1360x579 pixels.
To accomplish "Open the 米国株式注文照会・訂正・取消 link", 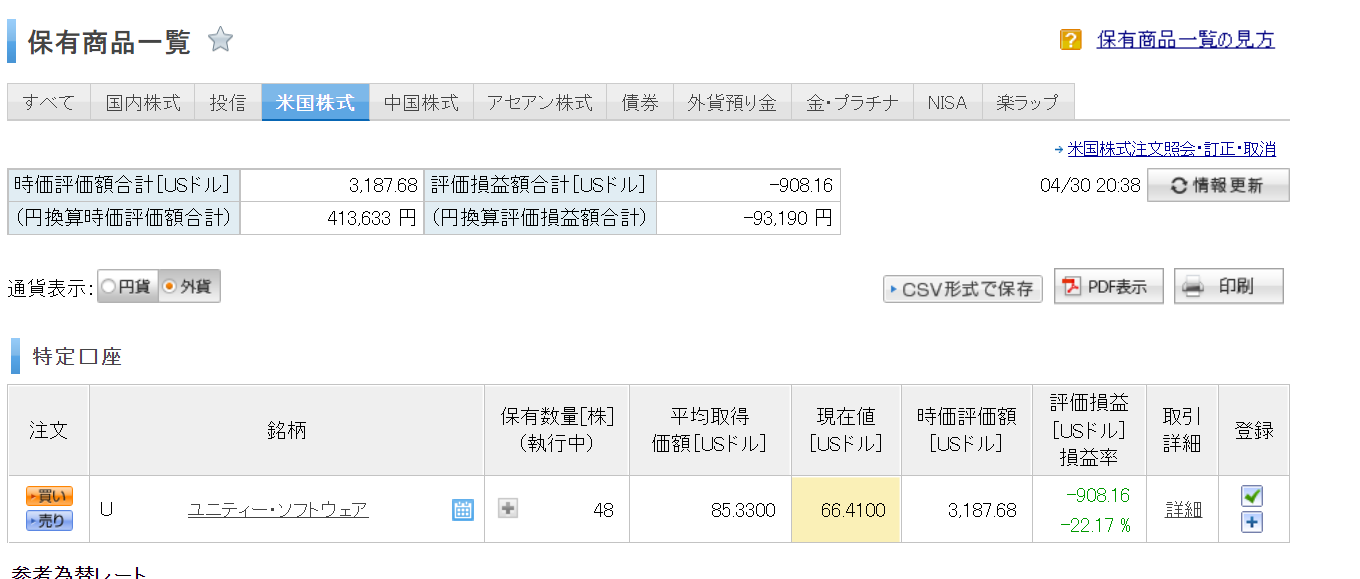I will (1171, 149).
